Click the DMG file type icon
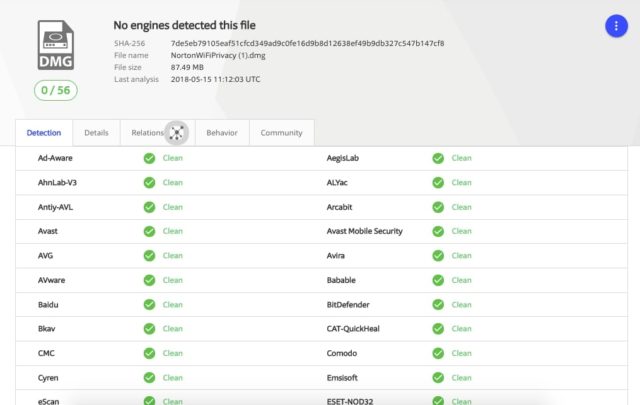This screenshot has height=405, width=640. (56, 45)
